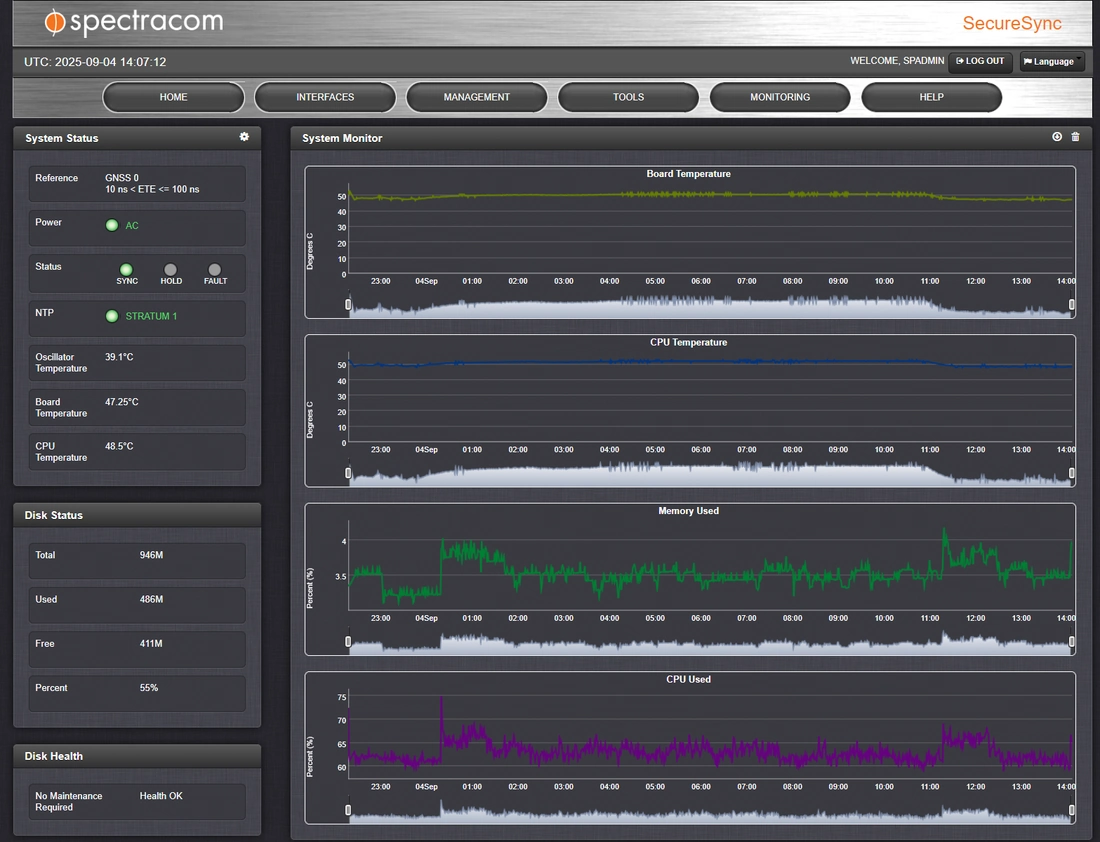This screenshot has width=1100, height=842.
Task: Log out of the session
Action: tap(980, 62)
